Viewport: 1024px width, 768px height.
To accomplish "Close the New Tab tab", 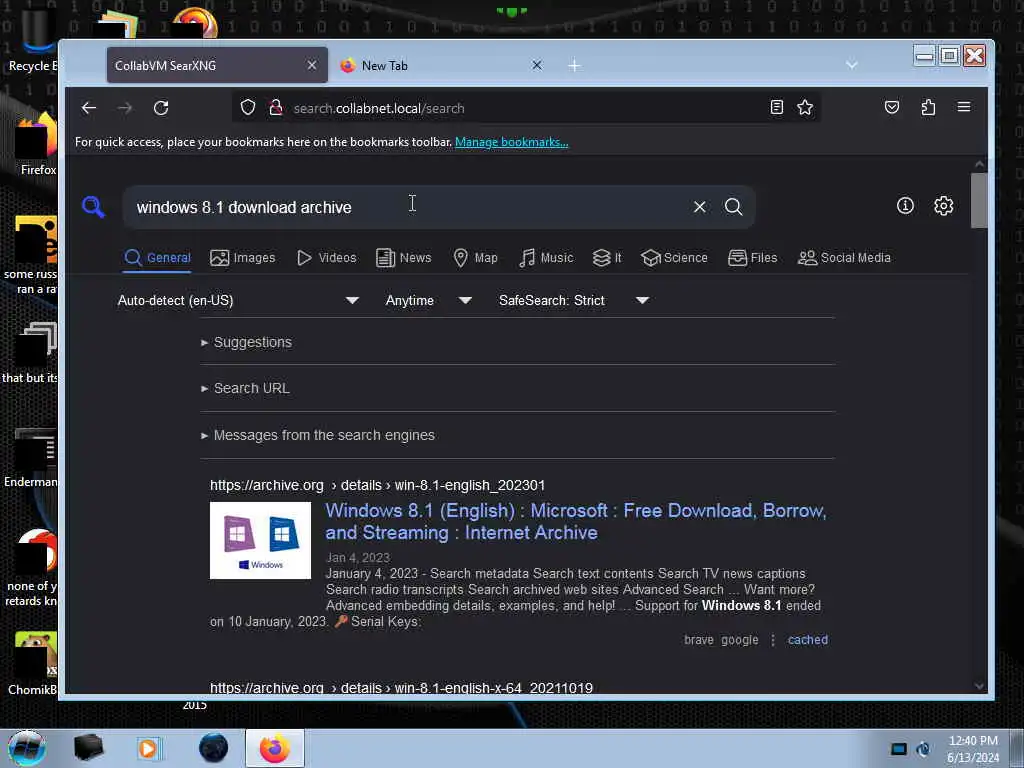I will (537, 65).
